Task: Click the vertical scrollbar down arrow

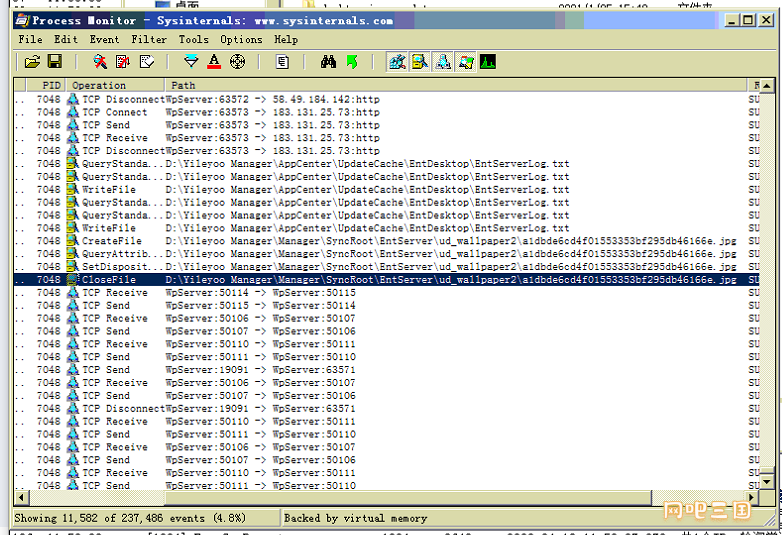Action: 767,482
